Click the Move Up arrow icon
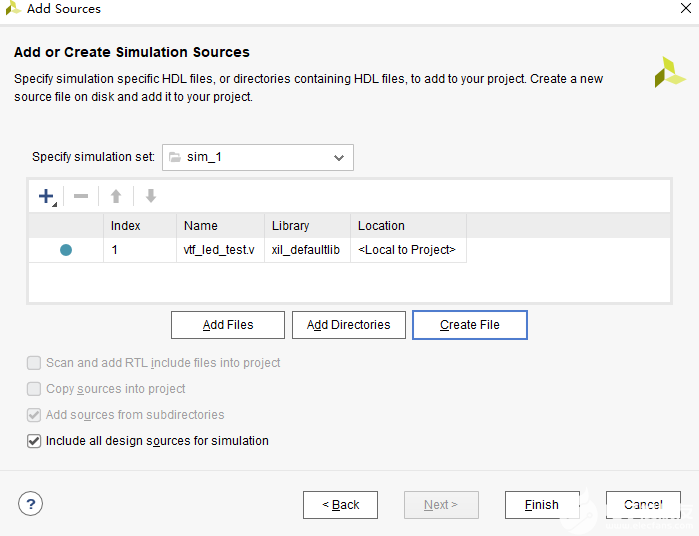This screenshot has width=699, height=536. pos(116,197)
